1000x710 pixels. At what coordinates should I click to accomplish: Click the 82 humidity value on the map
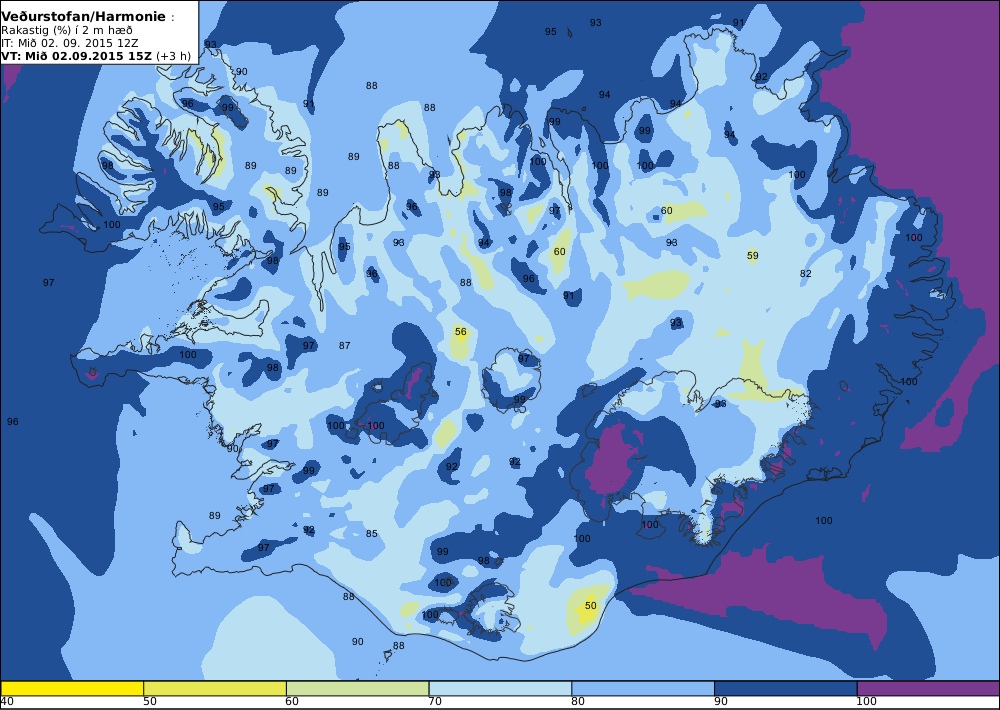coord(805,274)
